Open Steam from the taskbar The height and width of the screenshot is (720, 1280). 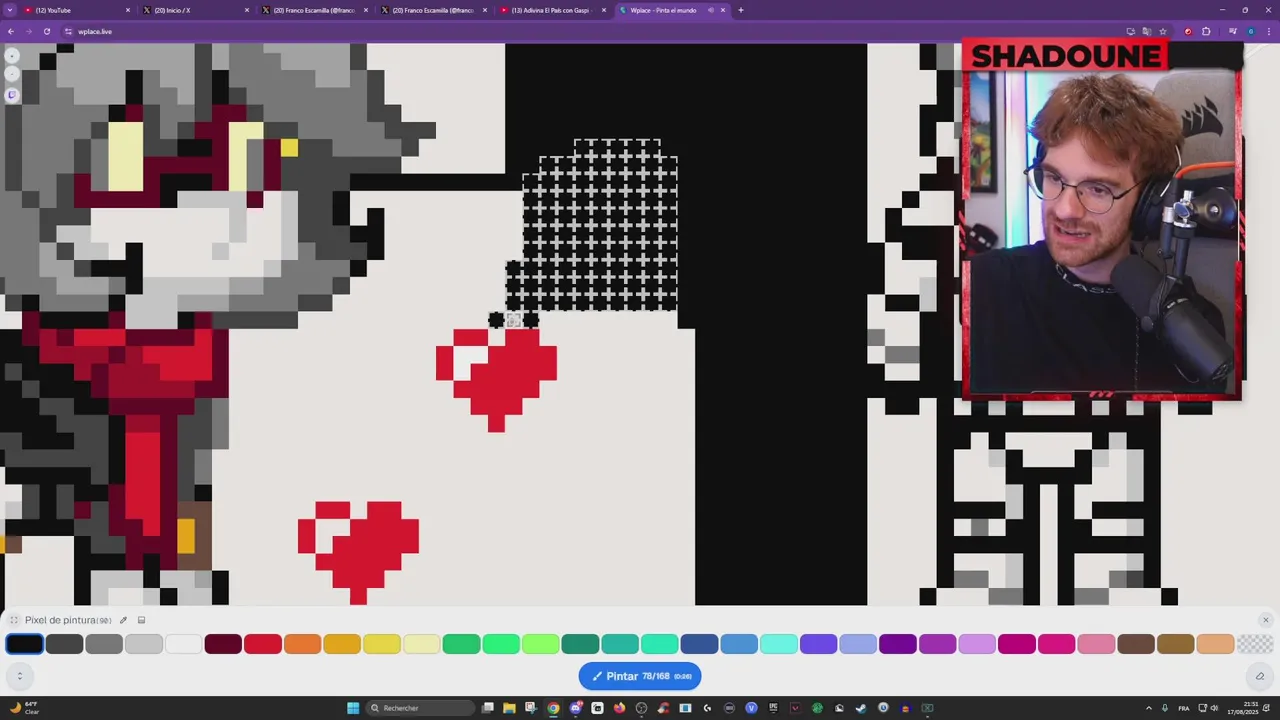[861, 708]
